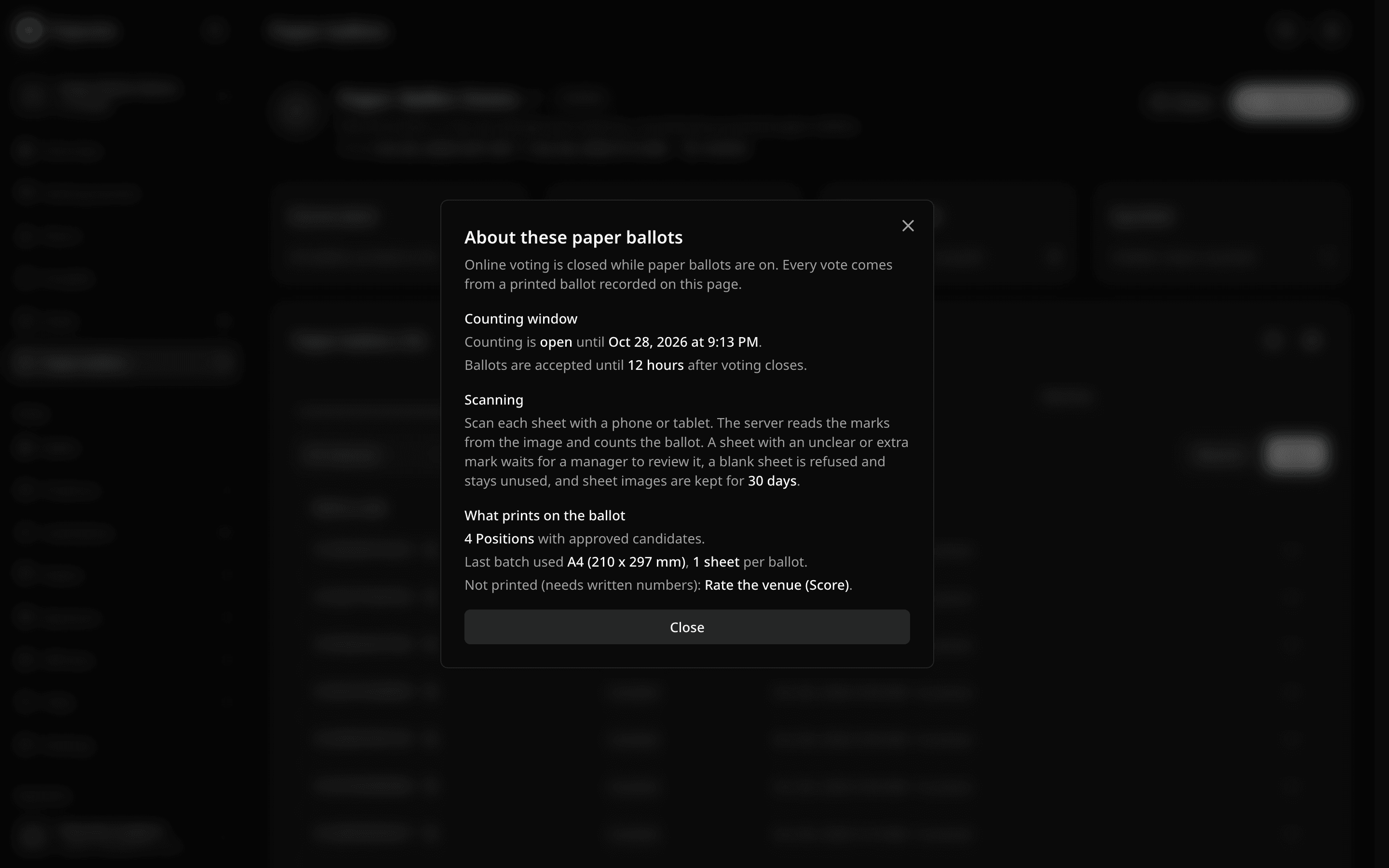
Task: Click the 'Counting window' section heading
Action: [520, 319]
